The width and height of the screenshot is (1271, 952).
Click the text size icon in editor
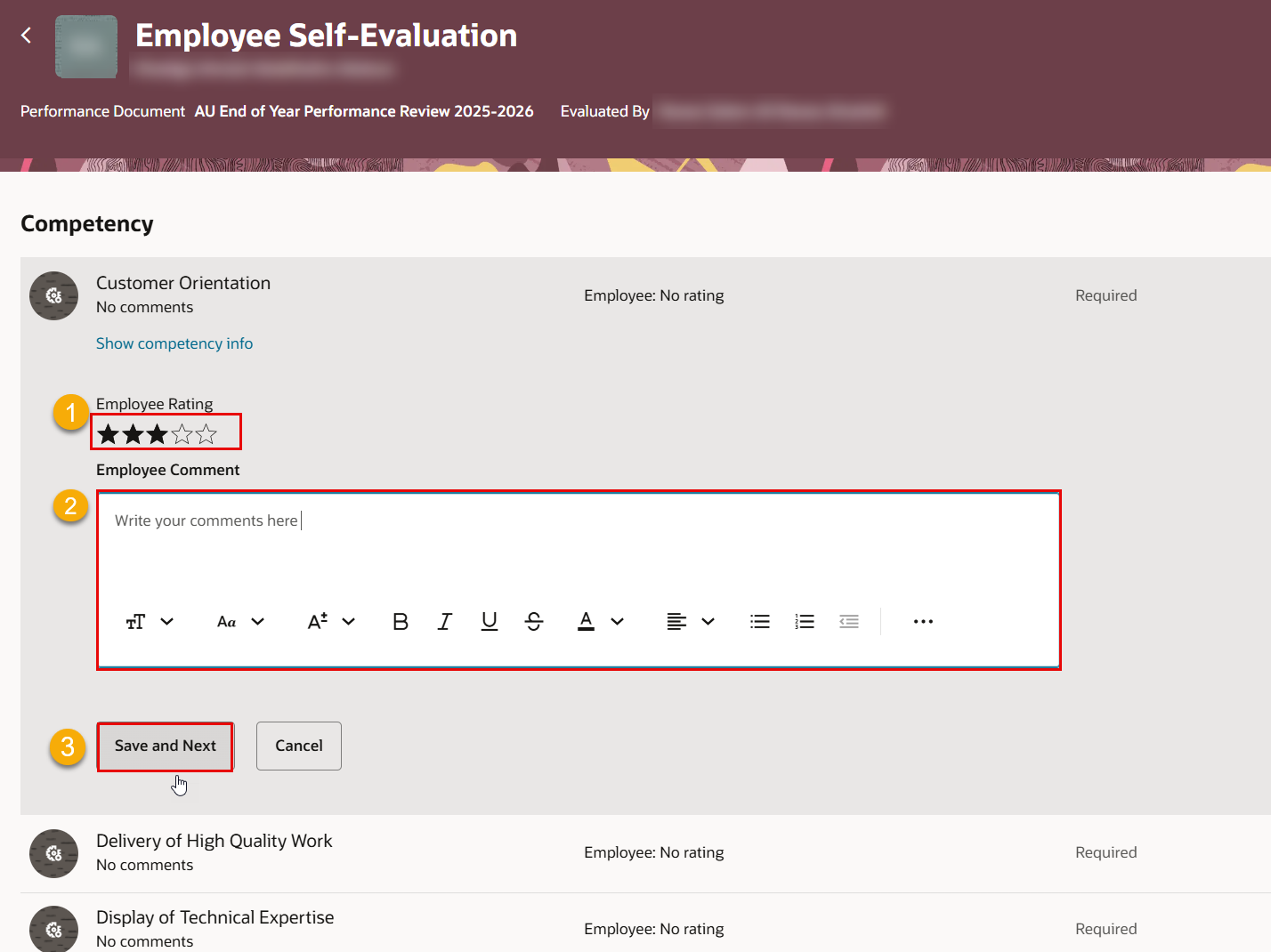[x=135, y=622]
